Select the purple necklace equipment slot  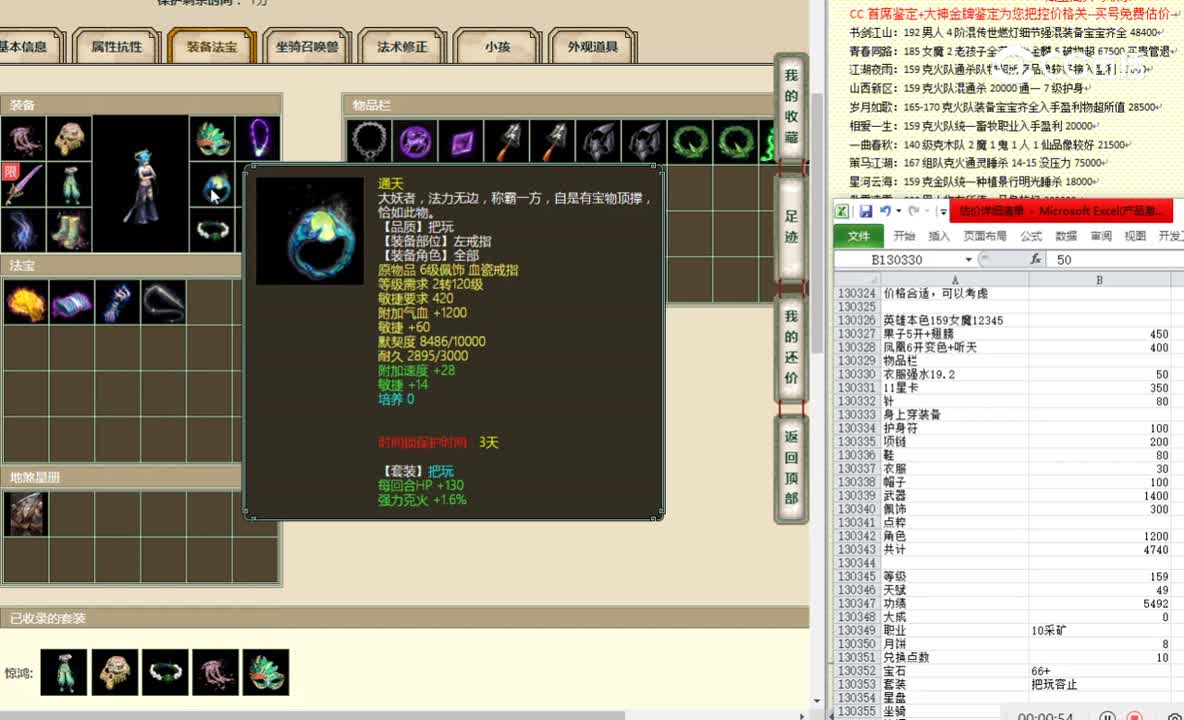tap(258, 138)
